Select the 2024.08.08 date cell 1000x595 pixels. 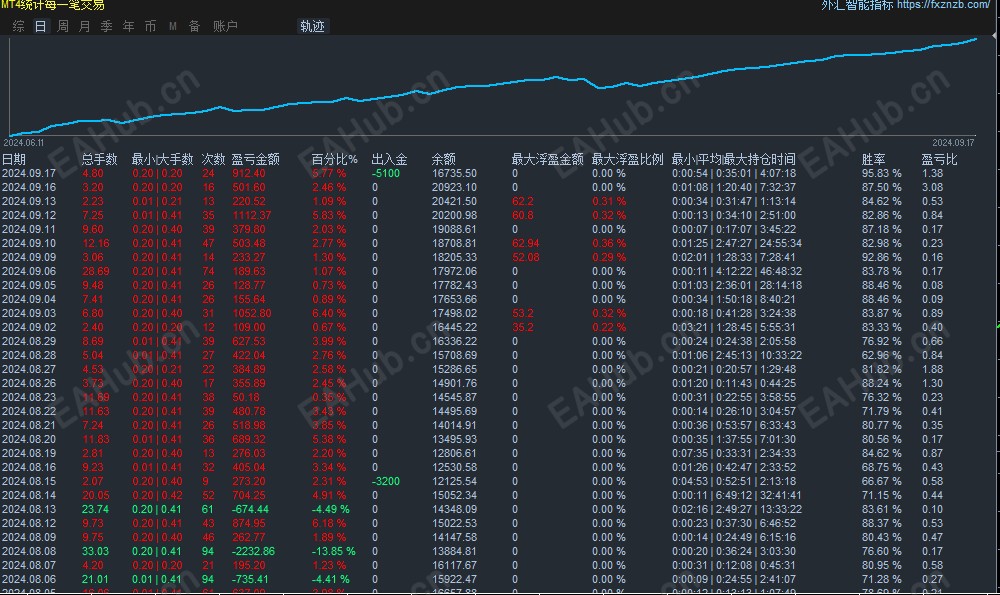pyautogui.click(x=29, y=552)
